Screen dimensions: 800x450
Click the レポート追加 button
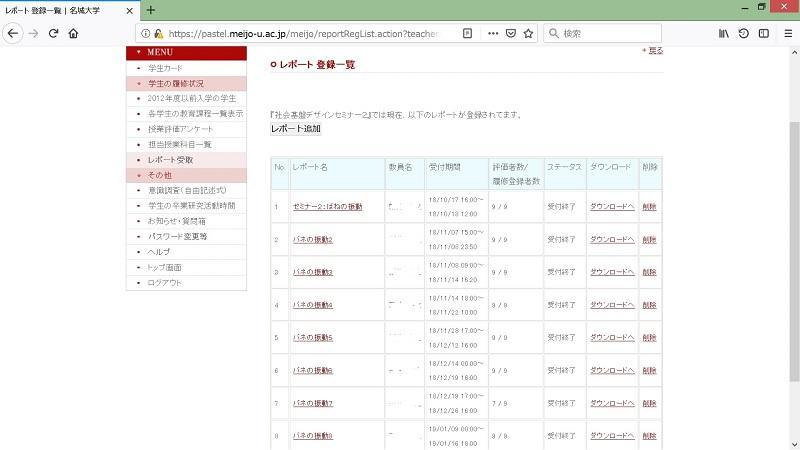pos(296,130)
